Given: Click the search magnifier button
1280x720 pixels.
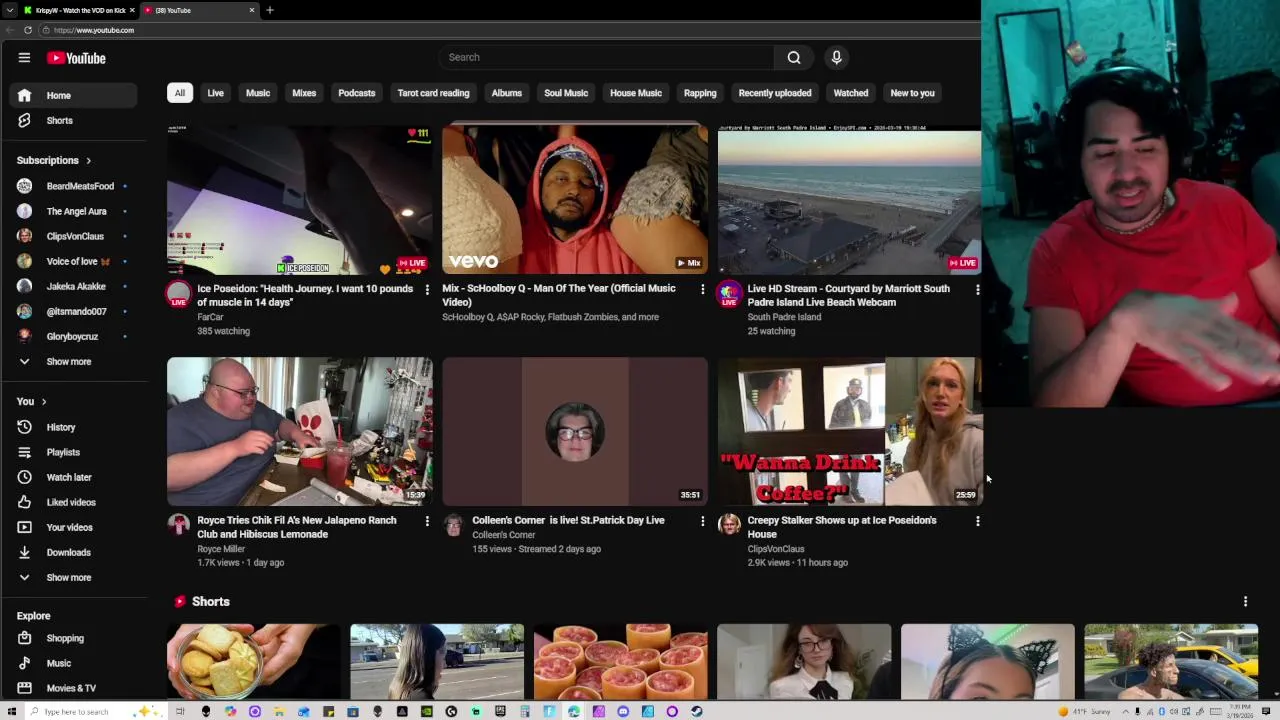Looking at the screenshot, I should tap(794, 57).
